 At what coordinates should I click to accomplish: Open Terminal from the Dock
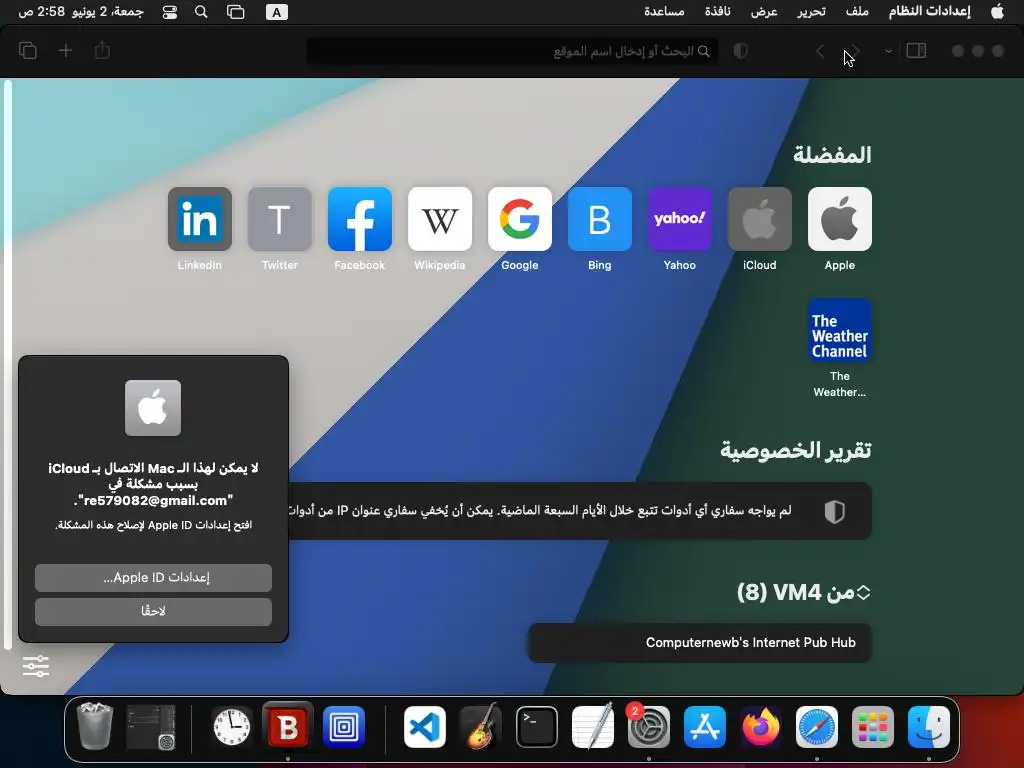(537, 727)
